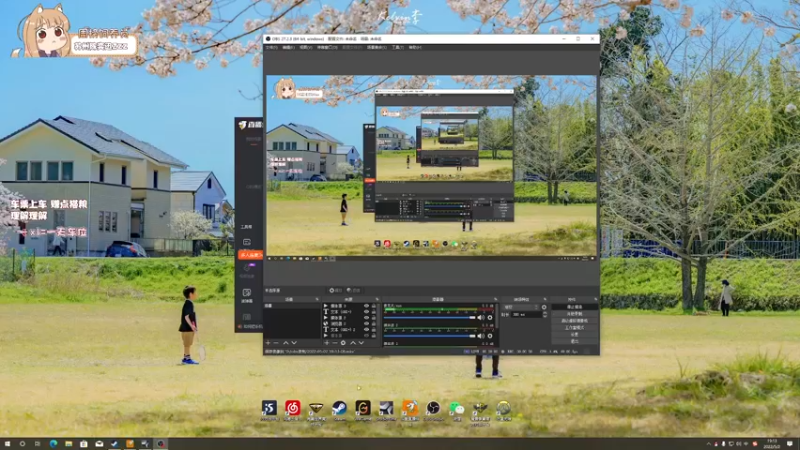The height and width of the screenshot is (450, 800).
Task: Open transition properties gear icon
Action: click(x=544, y=307)
